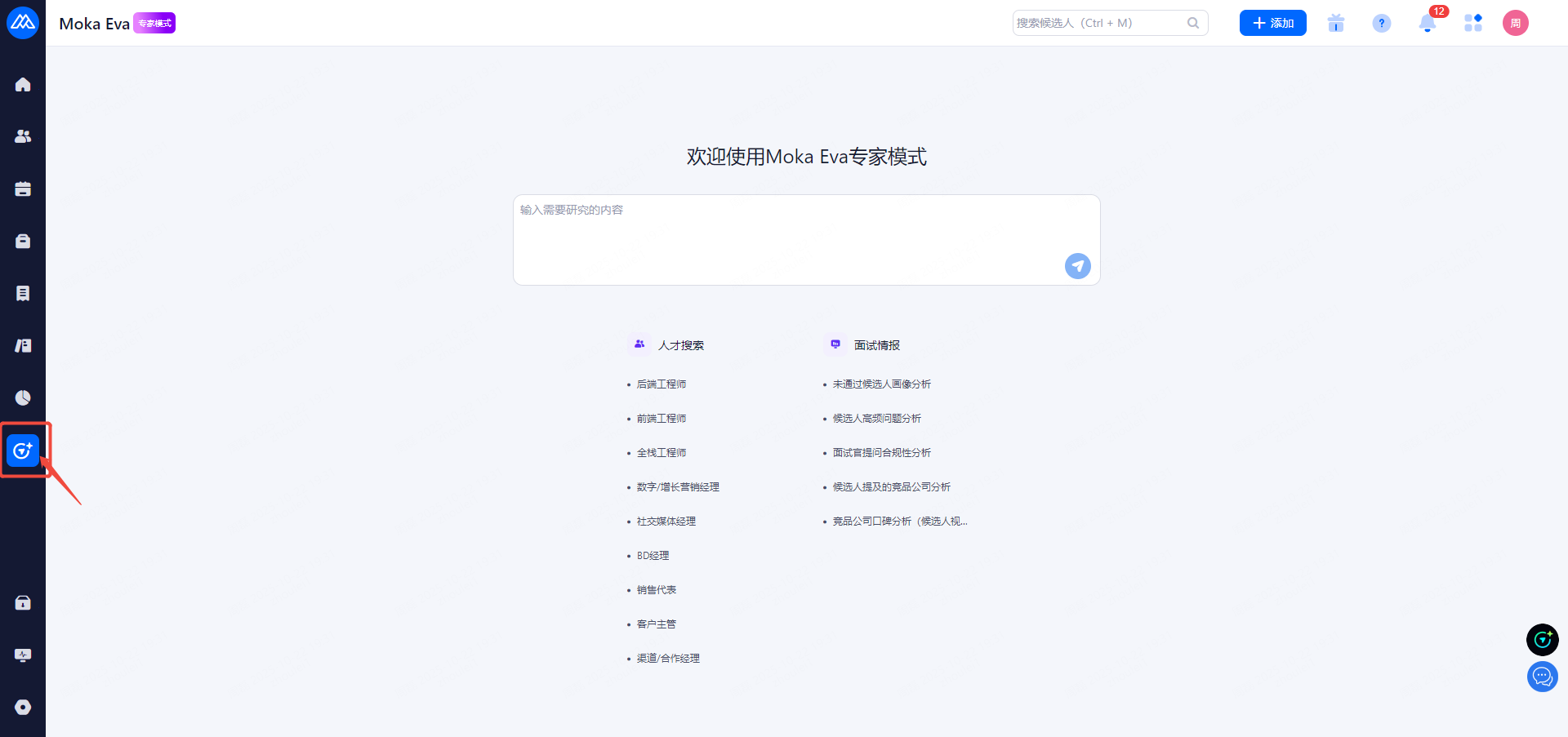1568x737 pixels.
Task: Select the 后端工程师 suggestion
Action: coord(661,384)
